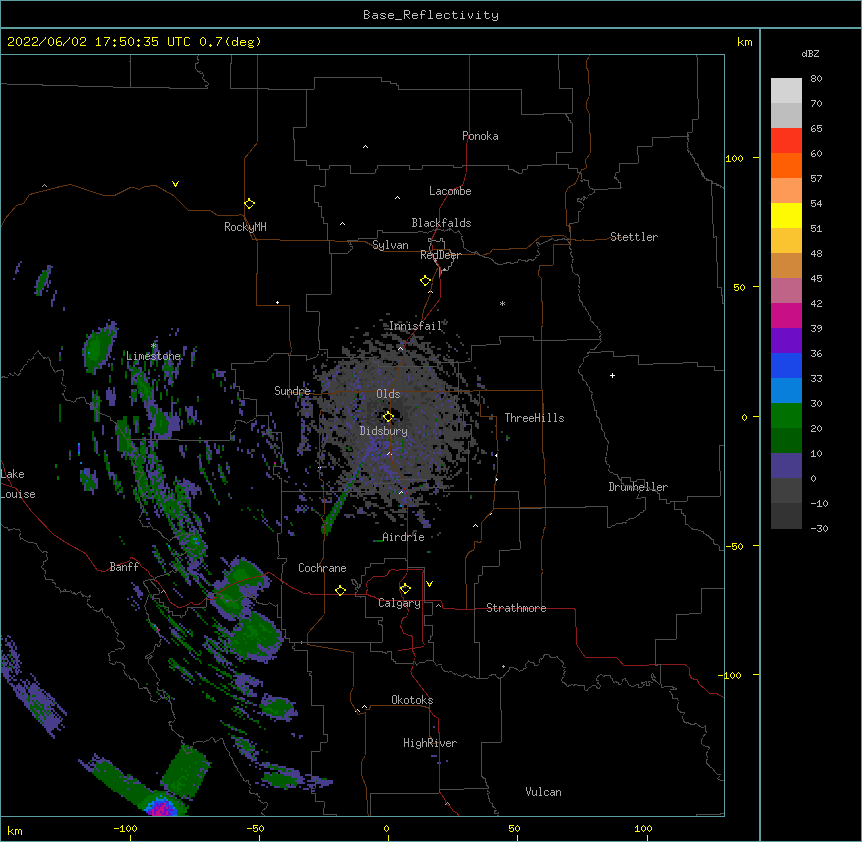Click the Limestone label
The image size is (862, 842).
(x=153, y=356)
